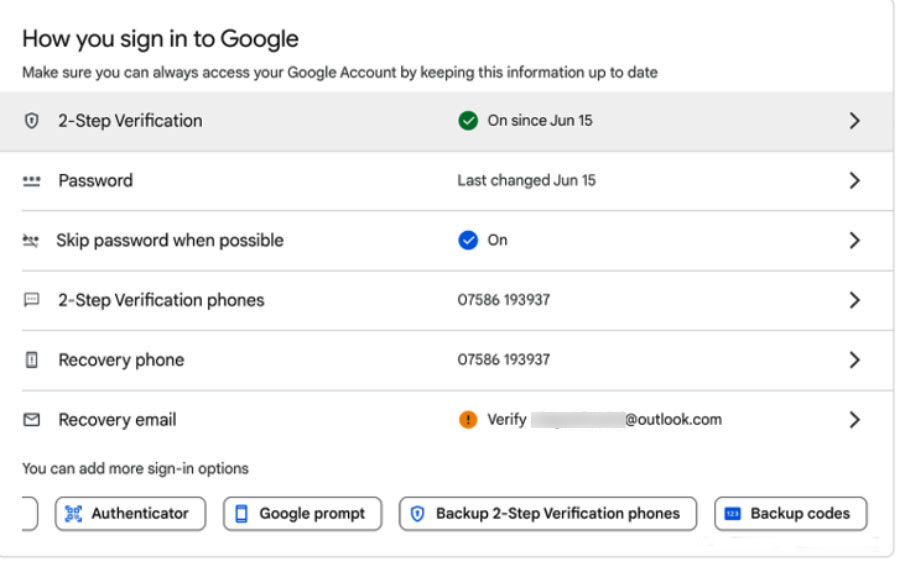The height and width of the screenshot is (566, 899).
Task: Click the orange warning icon beside Verify
Action: coord(468,420)
